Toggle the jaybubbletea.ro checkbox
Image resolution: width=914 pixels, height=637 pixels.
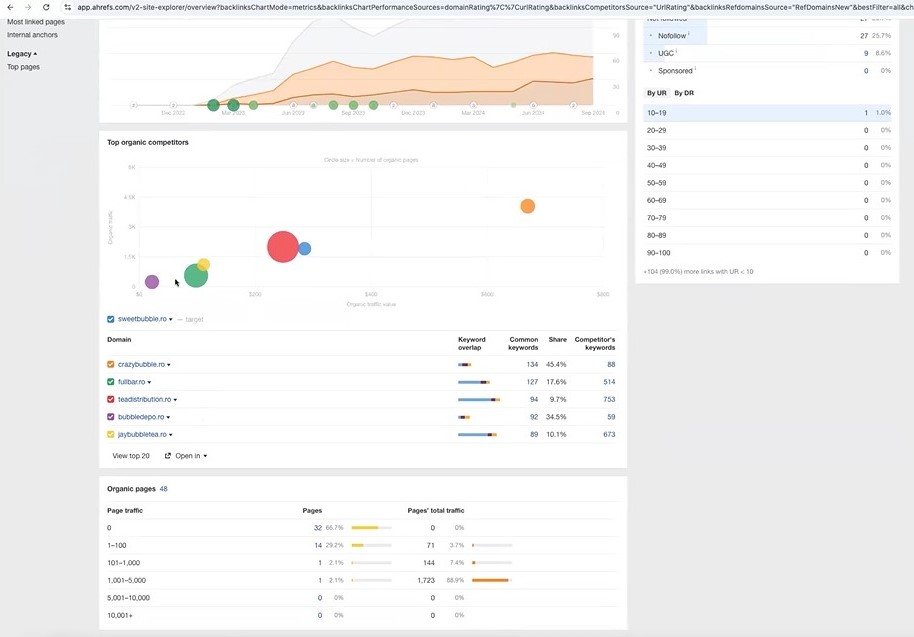[111, 434]
